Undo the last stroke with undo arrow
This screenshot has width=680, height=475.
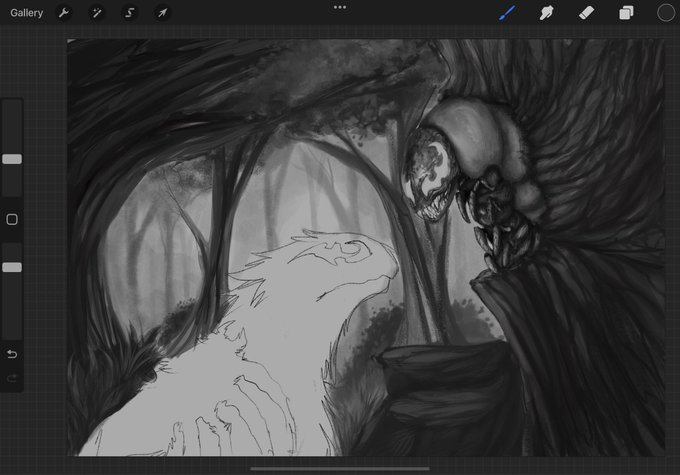(12, 354)
